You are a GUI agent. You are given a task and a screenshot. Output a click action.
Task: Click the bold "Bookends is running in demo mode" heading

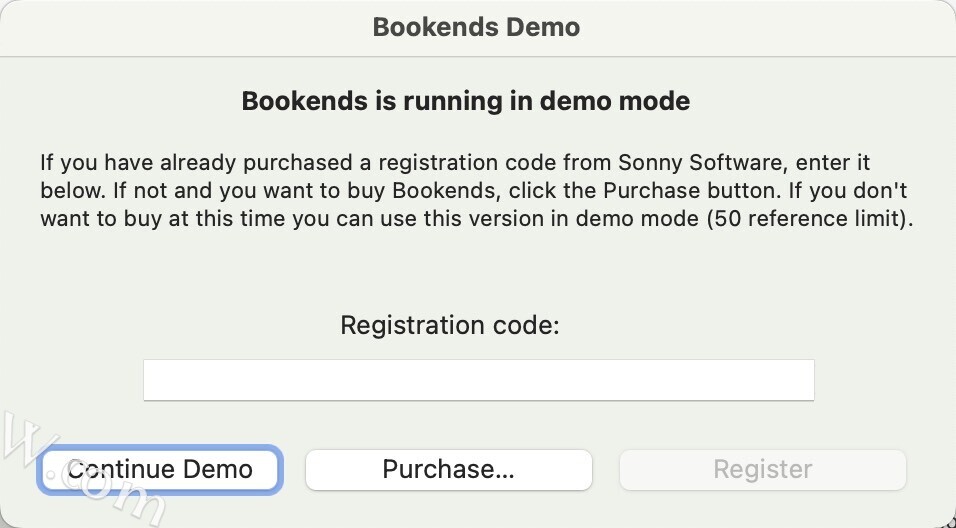(x=465, y=101)
